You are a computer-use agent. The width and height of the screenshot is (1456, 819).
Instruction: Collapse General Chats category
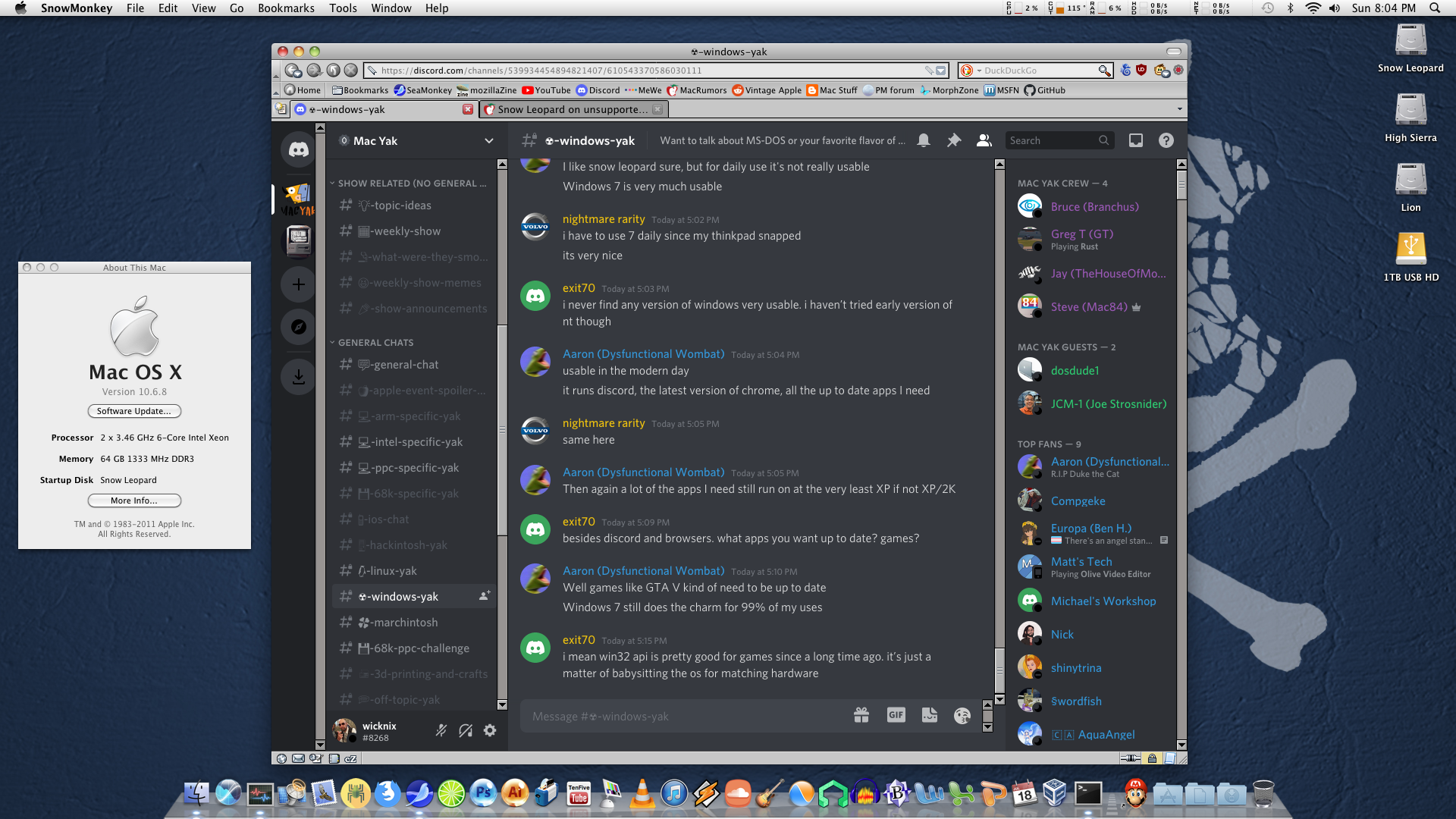coord(375,343)
